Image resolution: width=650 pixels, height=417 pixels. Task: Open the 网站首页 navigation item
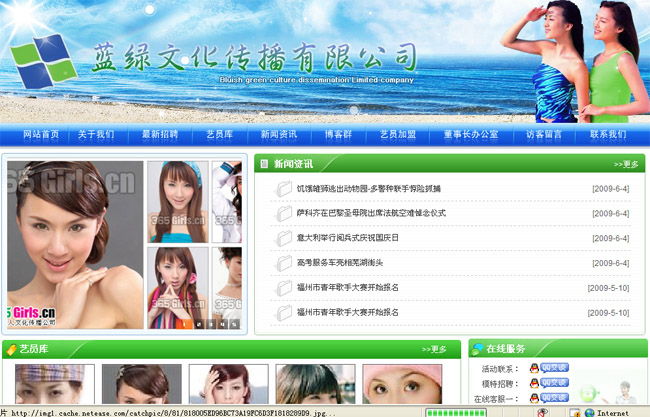tap(41, 135)
